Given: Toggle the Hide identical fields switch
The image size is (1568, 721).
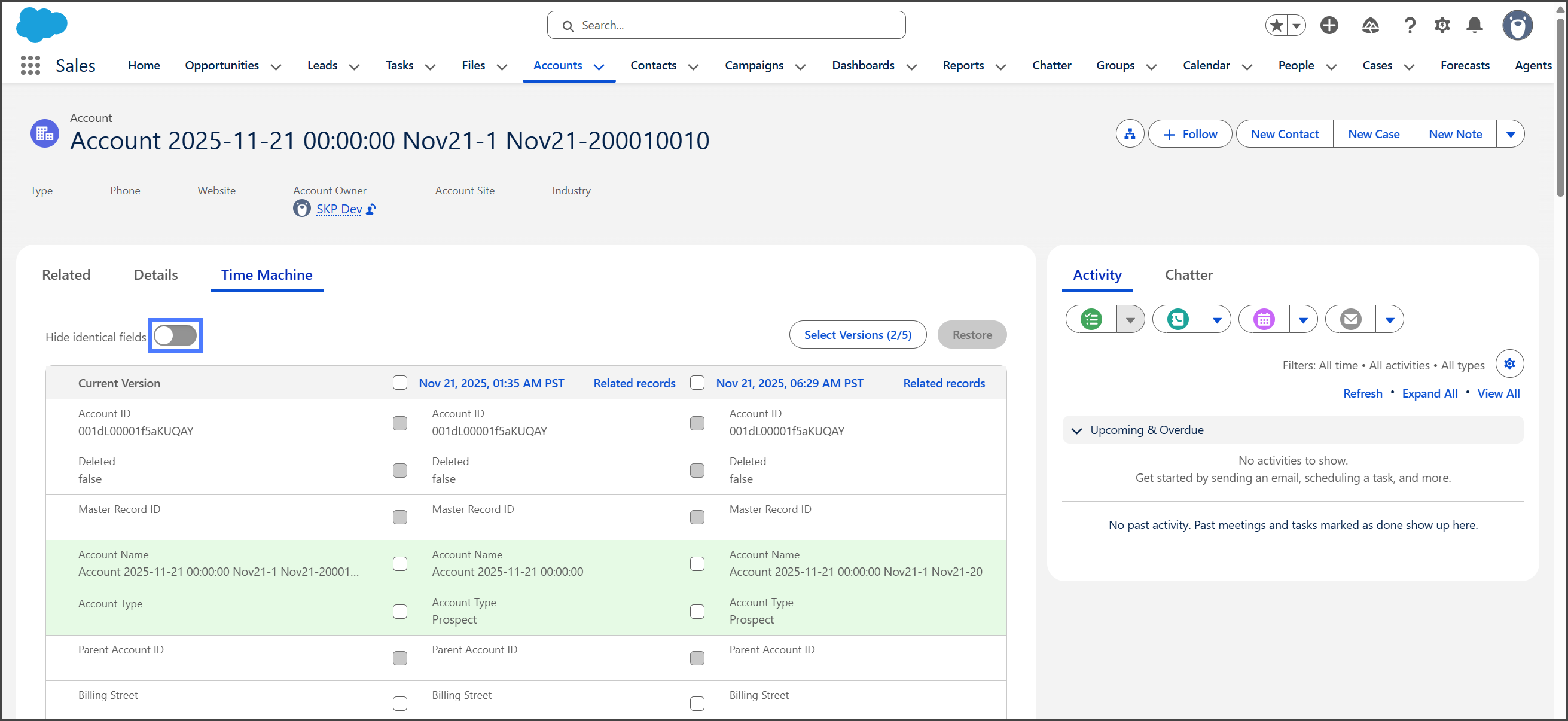Looking at the screenshot, I should click(175, 335).
